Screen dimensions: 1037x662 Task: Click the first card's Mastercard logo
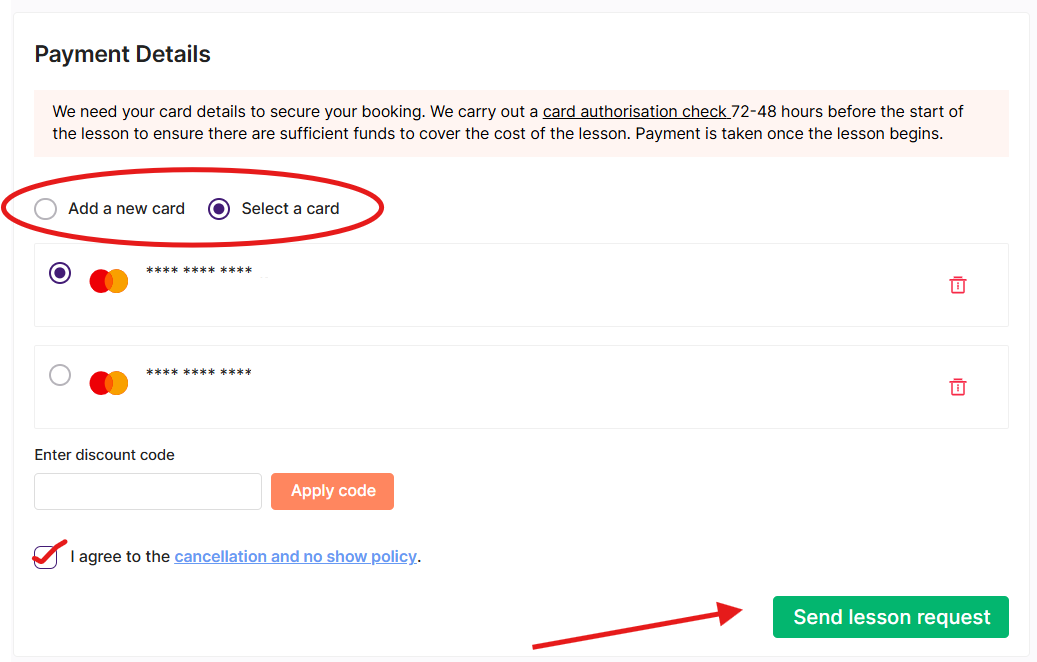click(109, 281)
